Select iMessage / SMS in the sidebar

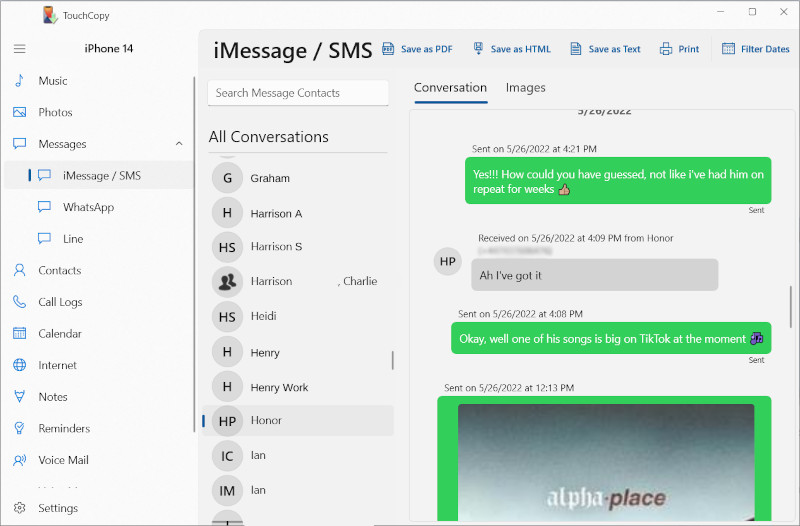(98, 176)
